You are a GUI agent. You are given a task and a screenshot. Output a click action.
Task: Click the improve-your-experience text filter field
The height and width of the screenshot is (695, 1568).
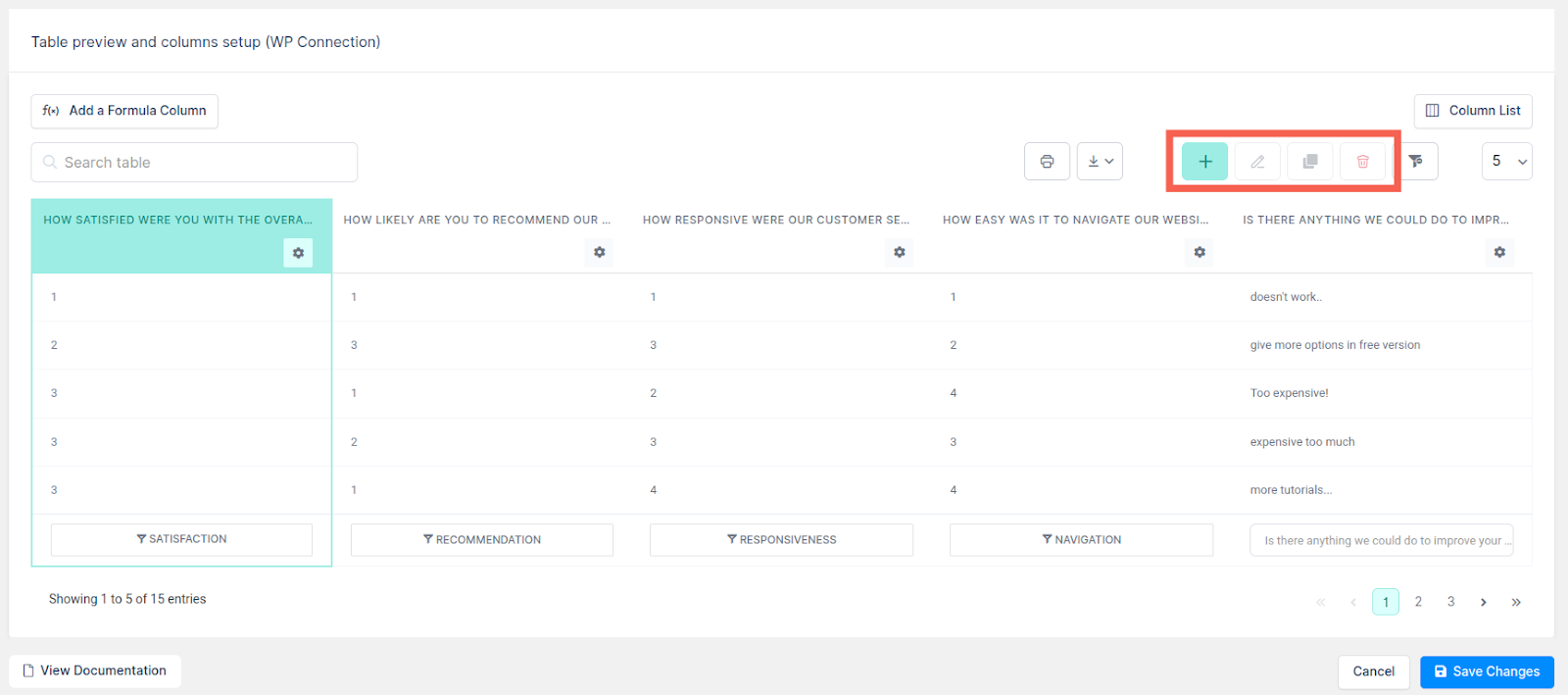[1382, 540]
